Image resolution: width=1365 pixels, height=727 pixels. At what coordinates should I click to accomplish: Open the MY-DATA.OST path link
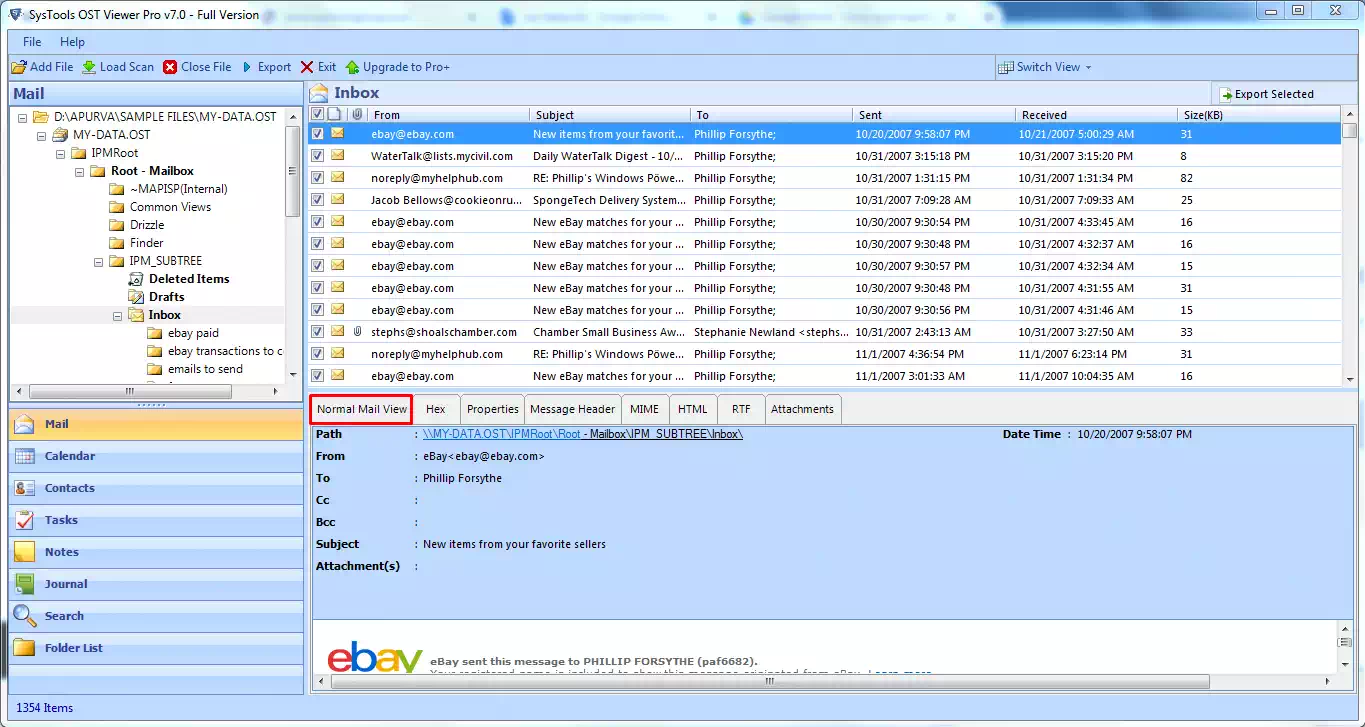click(582, 434)
